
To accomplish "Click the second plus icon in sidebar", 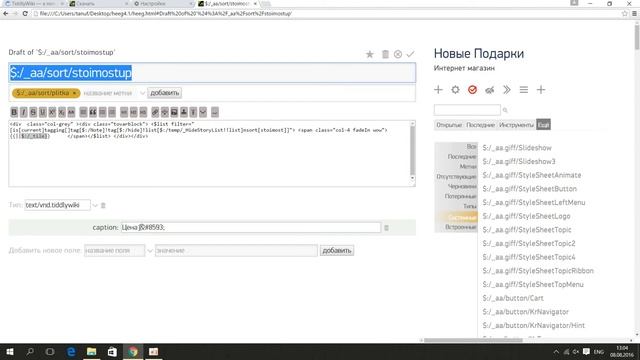I will (x=541, y=89).
